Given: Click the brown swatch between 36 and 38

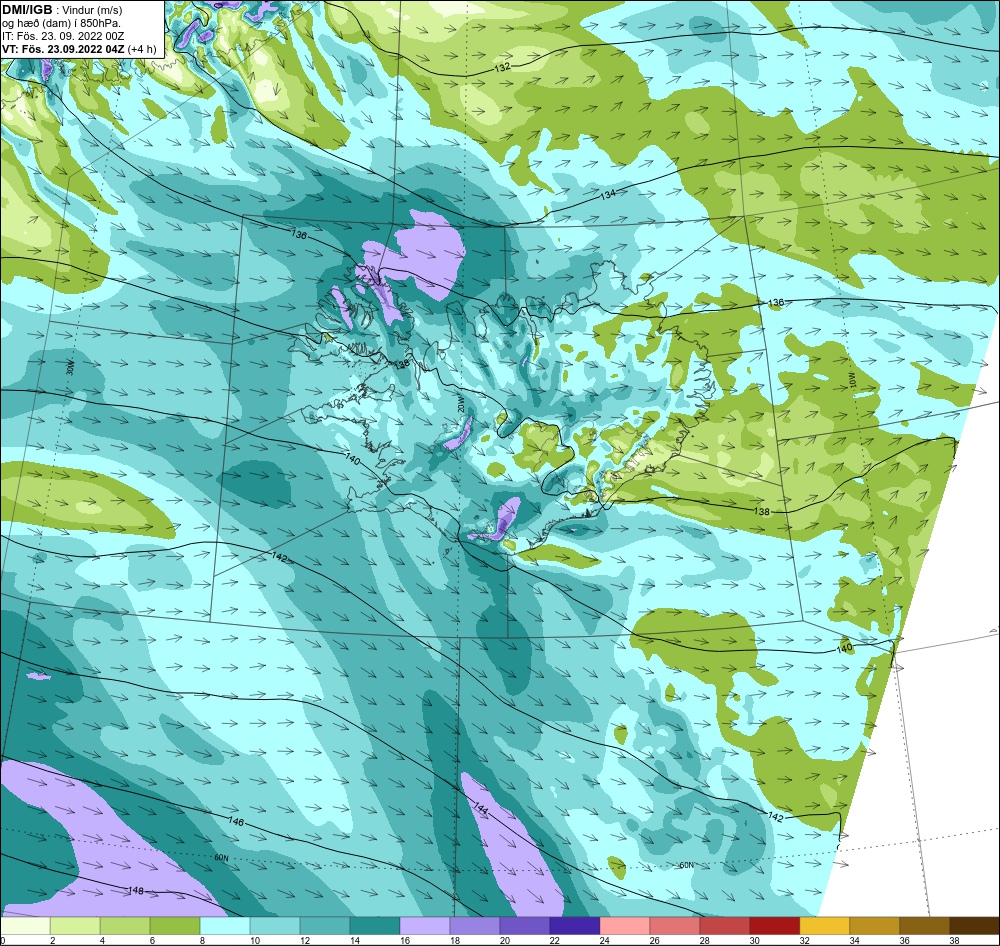Looking at the screenshot, I should [925, 926].
